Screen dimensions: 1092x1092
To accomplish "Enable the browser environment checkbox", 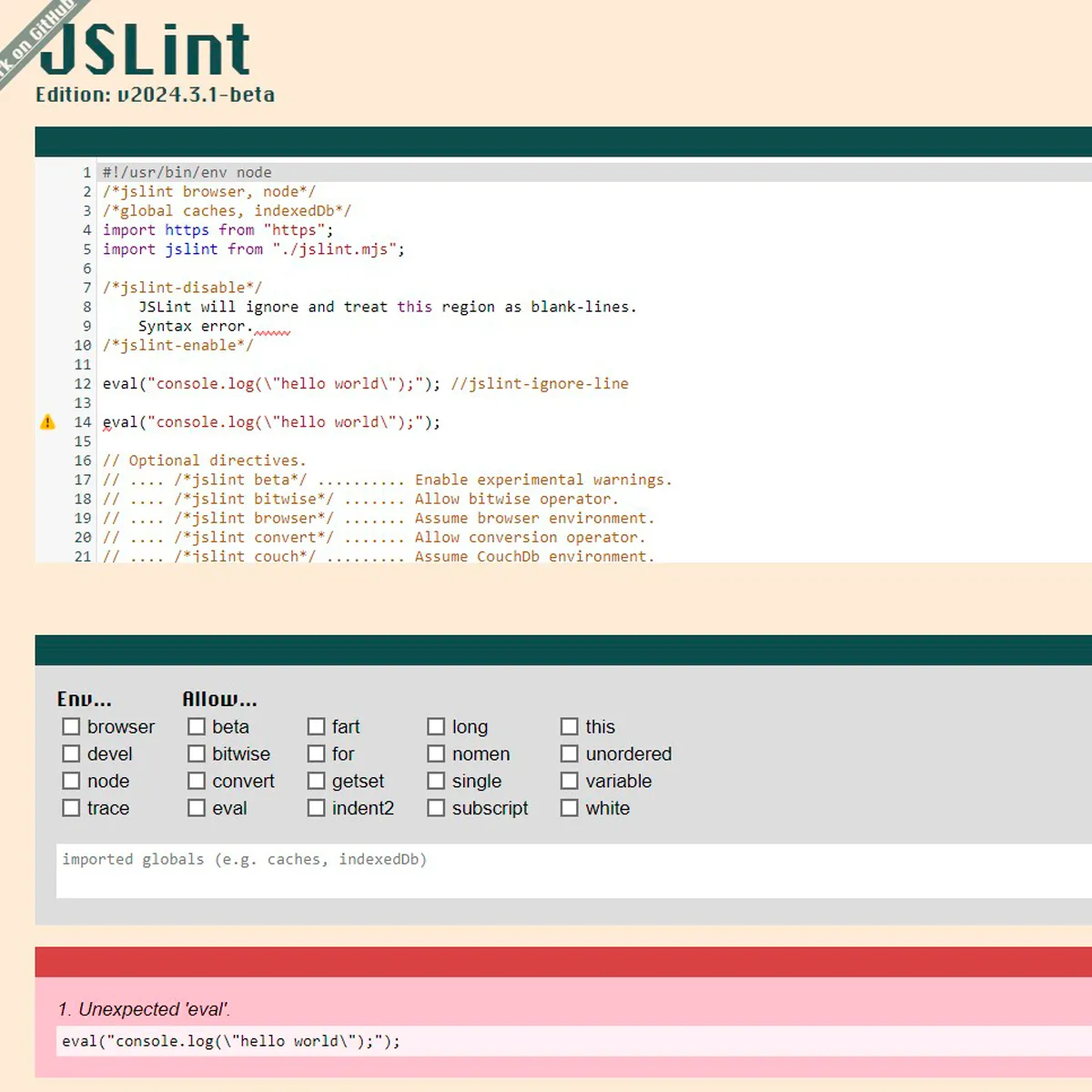I will [71, 726].
